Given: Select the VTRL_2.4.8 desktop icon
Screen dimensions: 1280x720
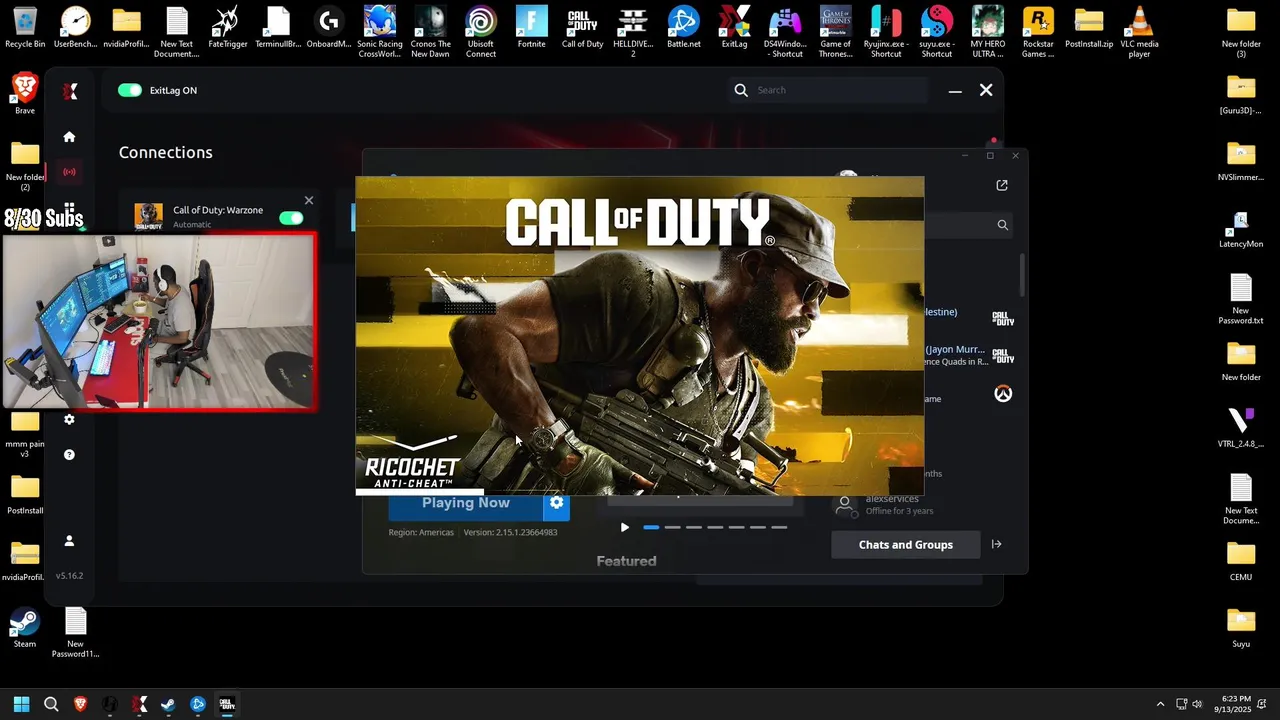Looking at the screenshot, I should (1241, 428).
